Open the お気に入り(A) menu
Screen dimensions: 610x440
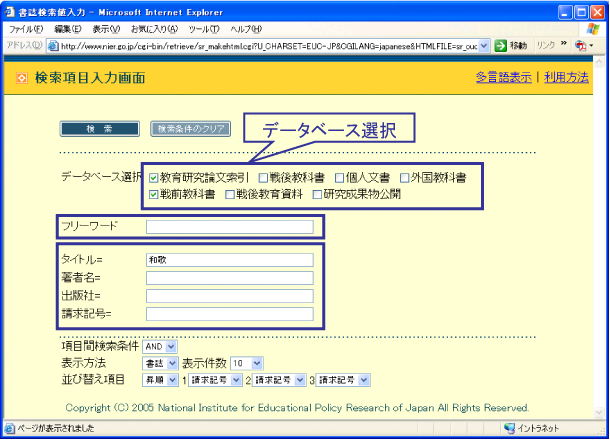pos(154,29)
